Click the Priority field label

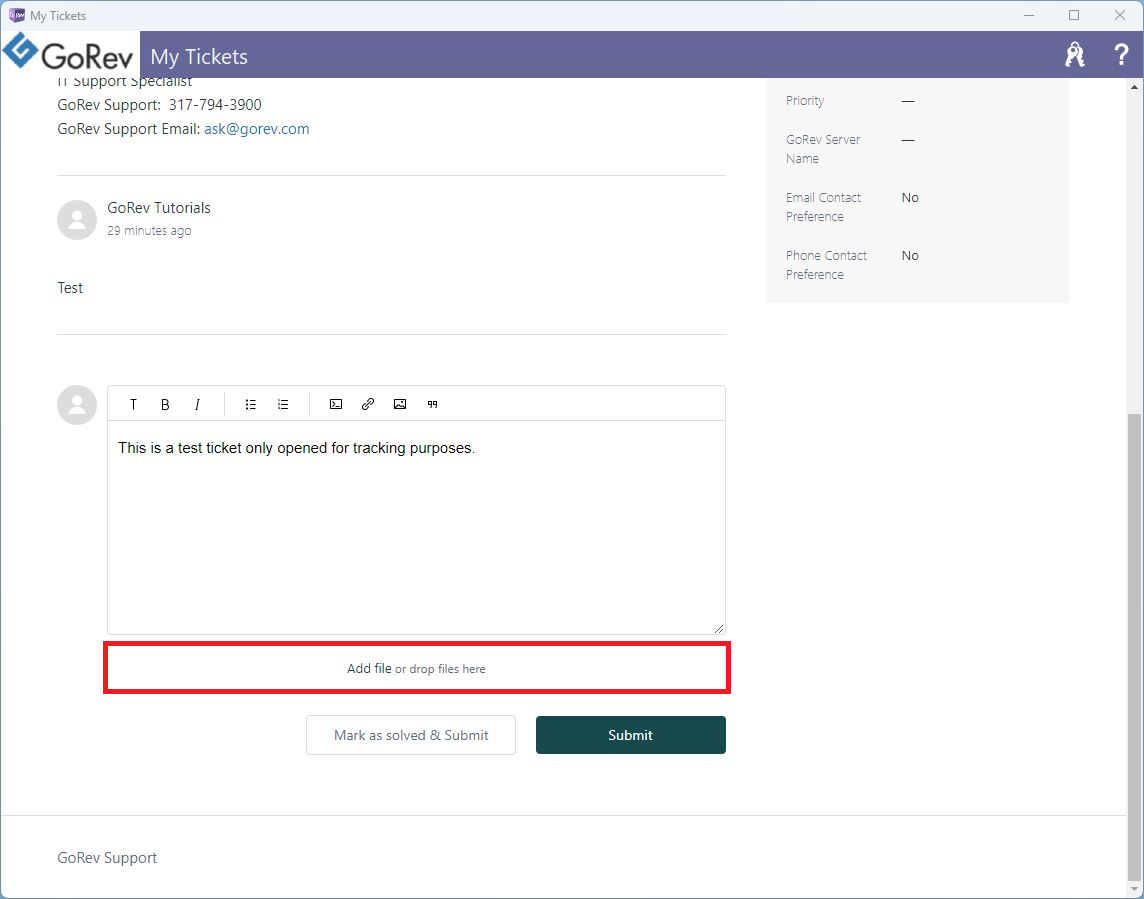tap(805, 101)
